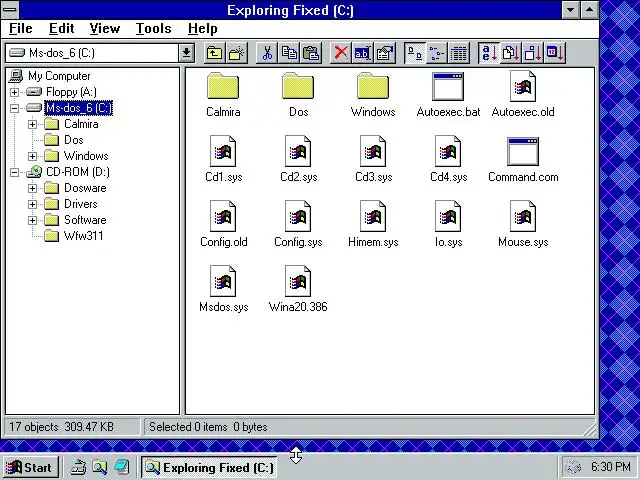Open the drive selector dropdown arrow
The width and height of the screenshot is (640, 480).
pyautogui.click(x=186, y=53)
